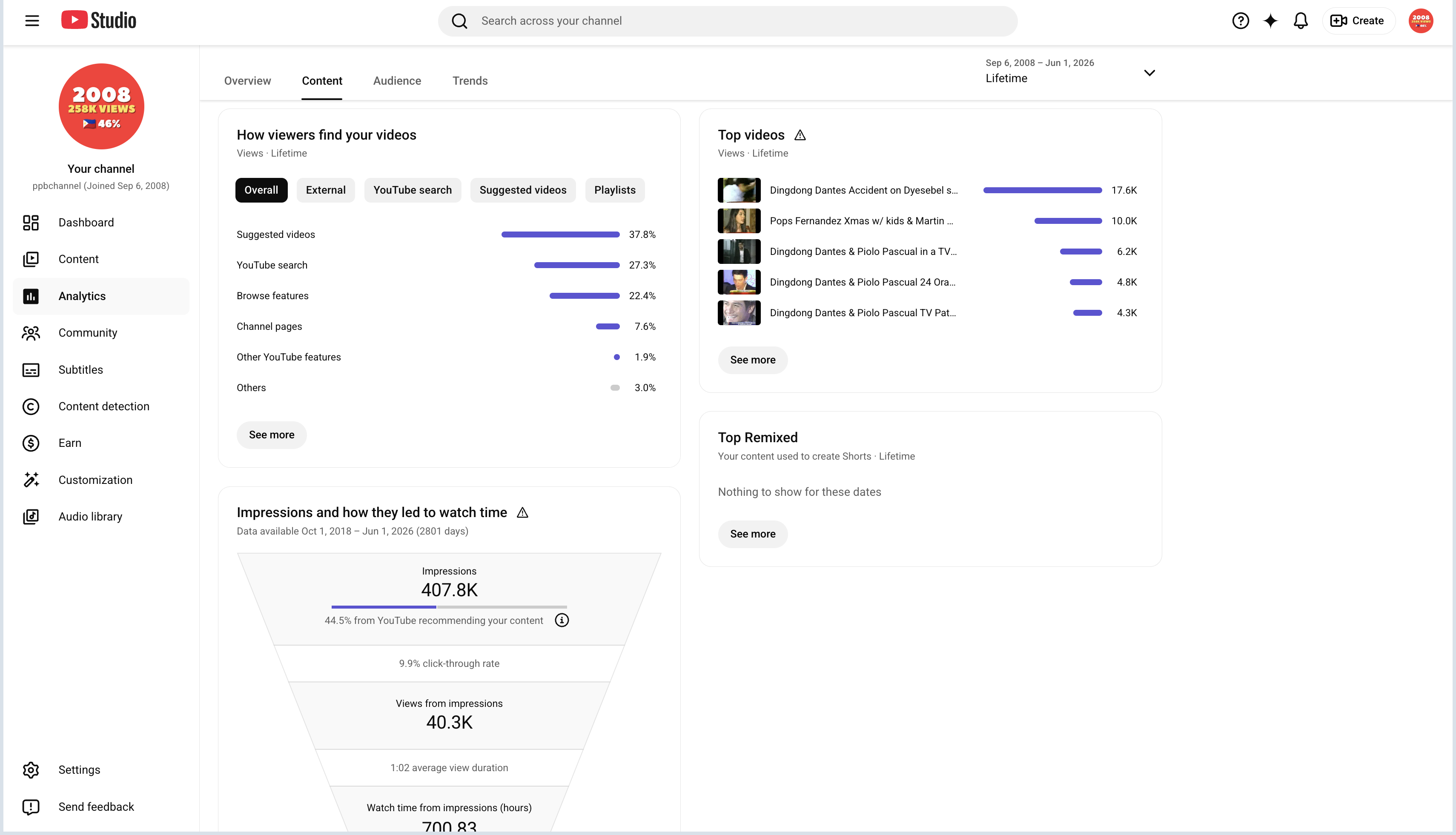1456x835 pixels.
Task: Select the External traffic chip
Action: click(325, 190)
